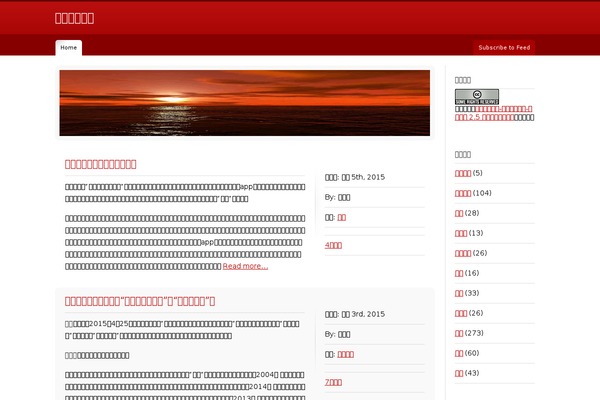Click the Subscribe to Feed button
This screenshot has height=400, width=600.
[x=504, y=48]
